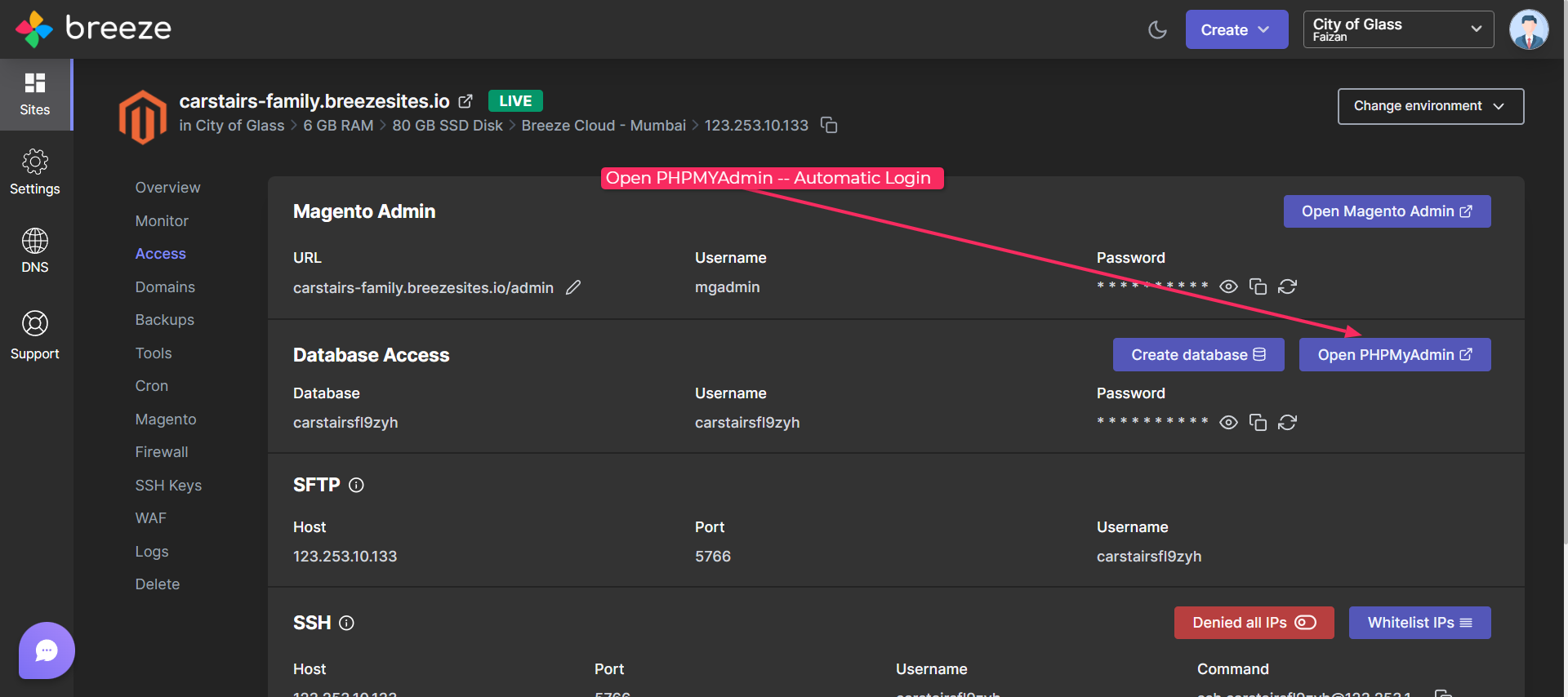Open the chat bubble widget
This screenshot has height=697, width=1568.
click(x=47, y=650)
